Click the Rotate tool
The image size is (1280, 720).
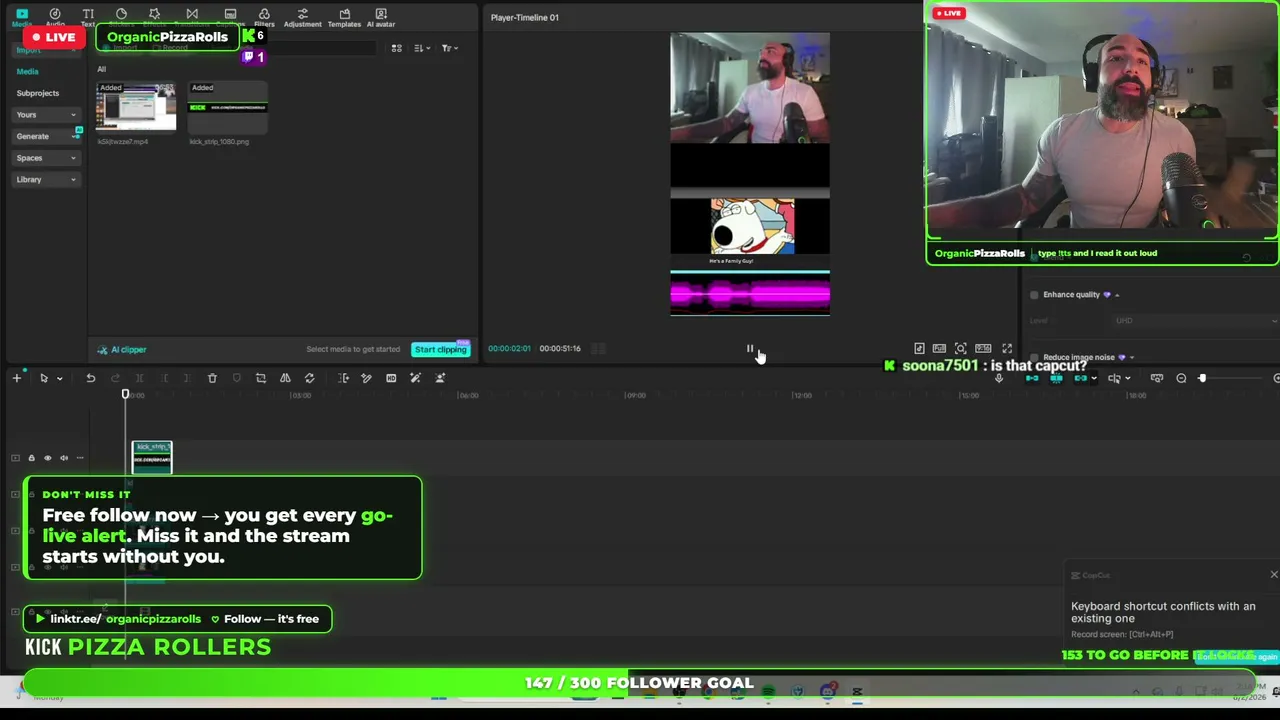309,378
